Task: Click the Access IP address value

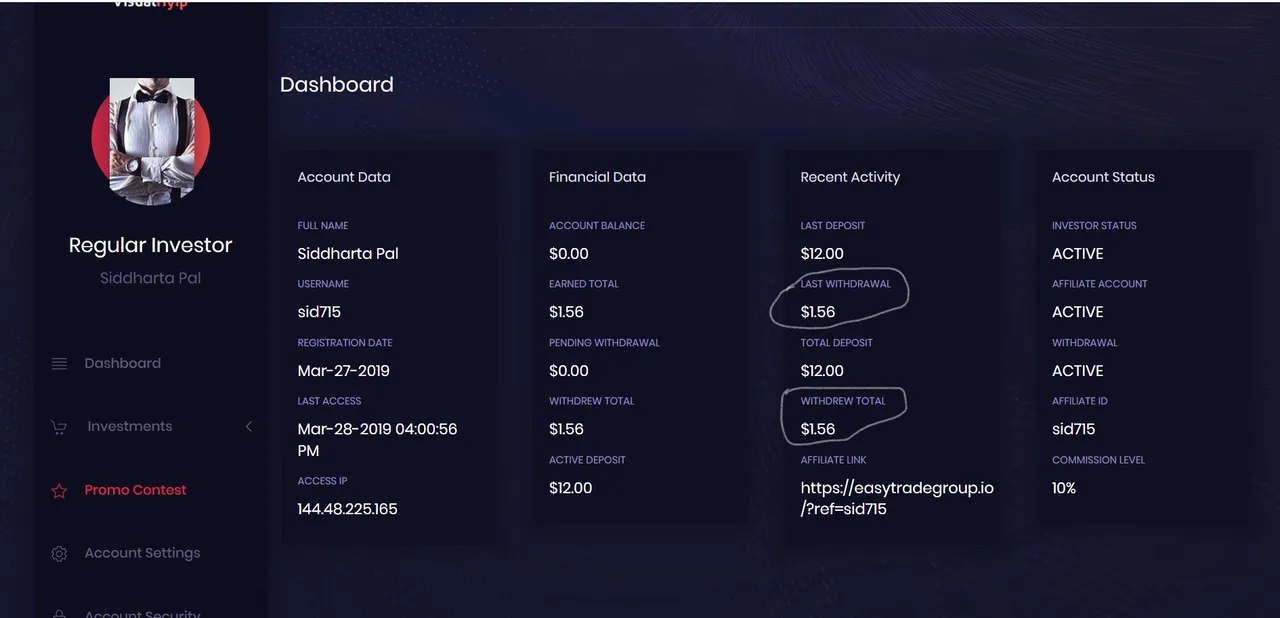Action: (347, 509)
